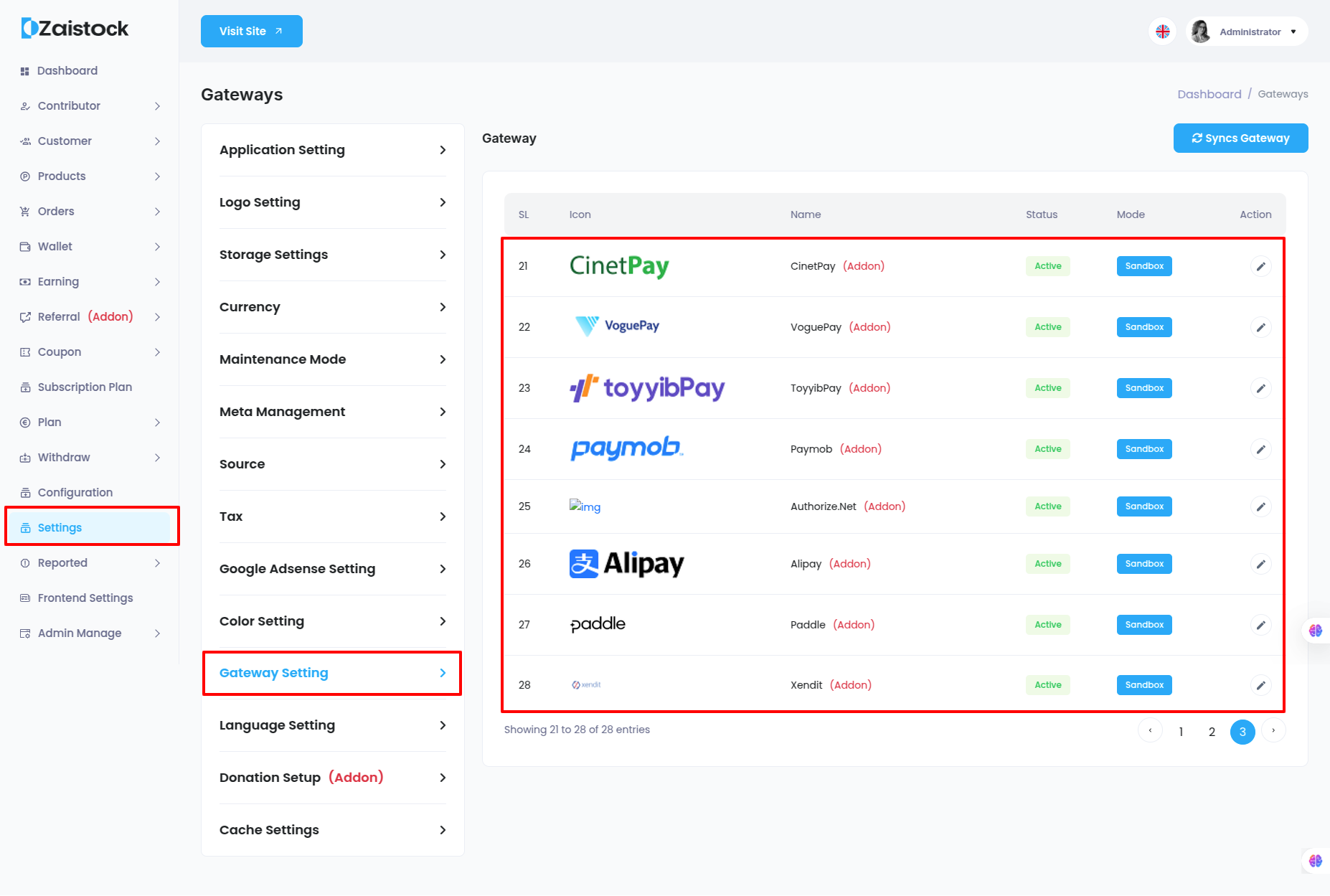Image resolution: width=1330 pixels, height=896 pixels.
Task: Expand the Products sidebar menu
Action: [90, 176]
